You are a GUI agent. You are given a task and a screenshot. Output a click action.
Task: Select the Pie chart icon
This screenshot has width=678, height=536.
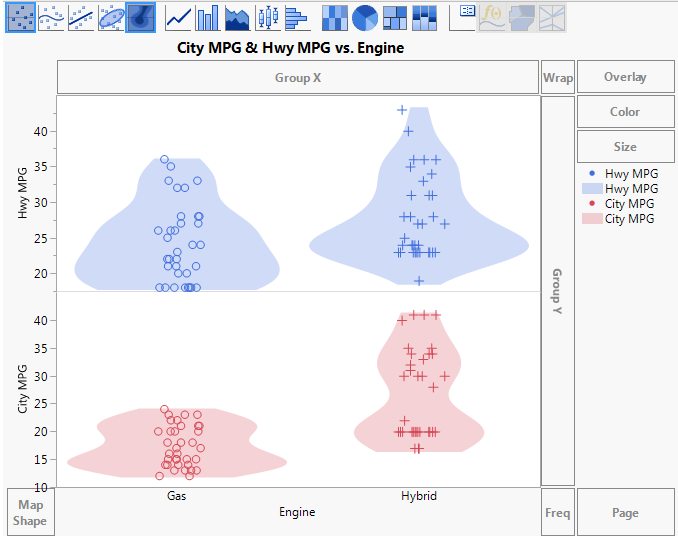365,18
